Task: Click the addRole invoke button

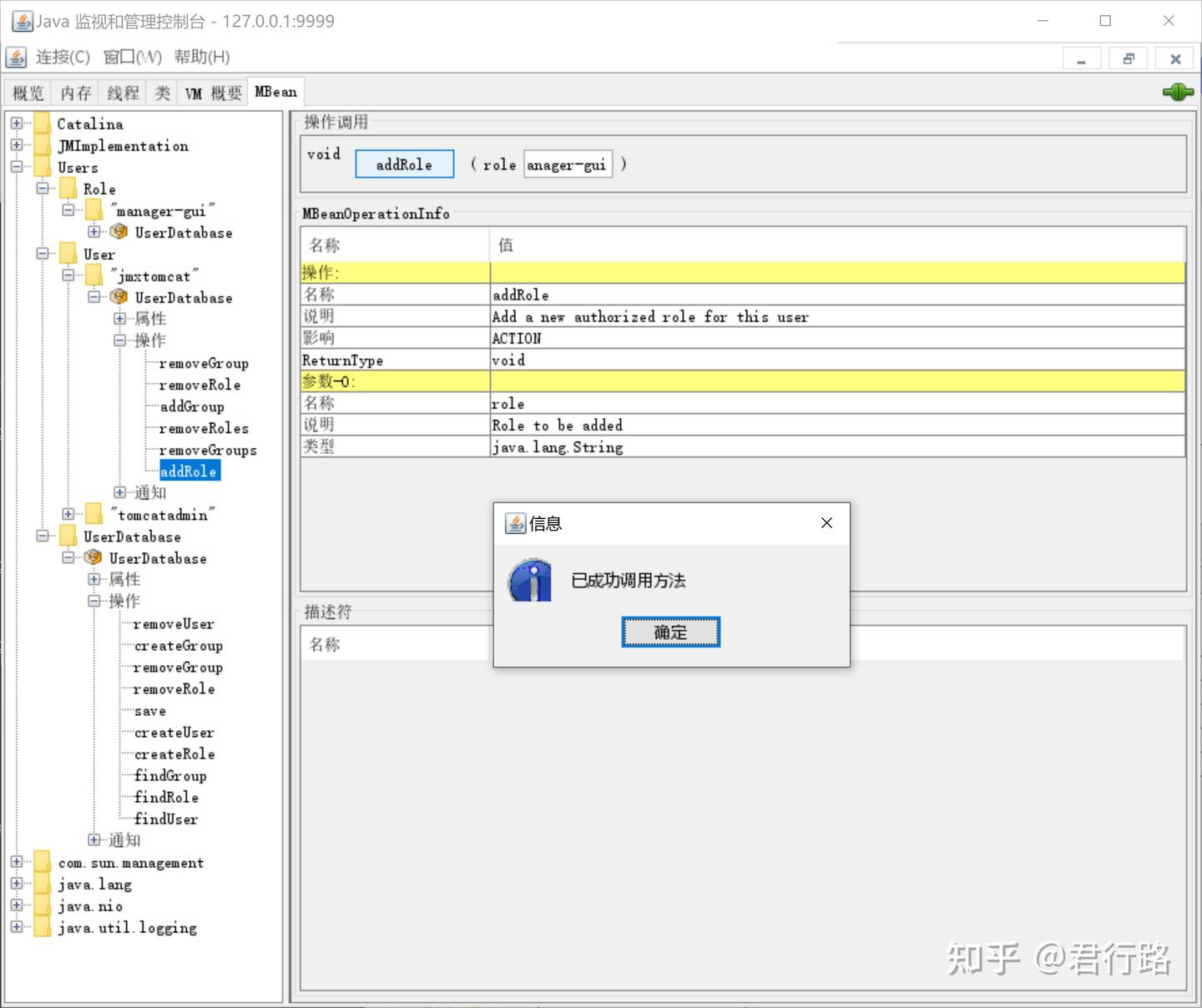Action: click(x=404, y=164)
